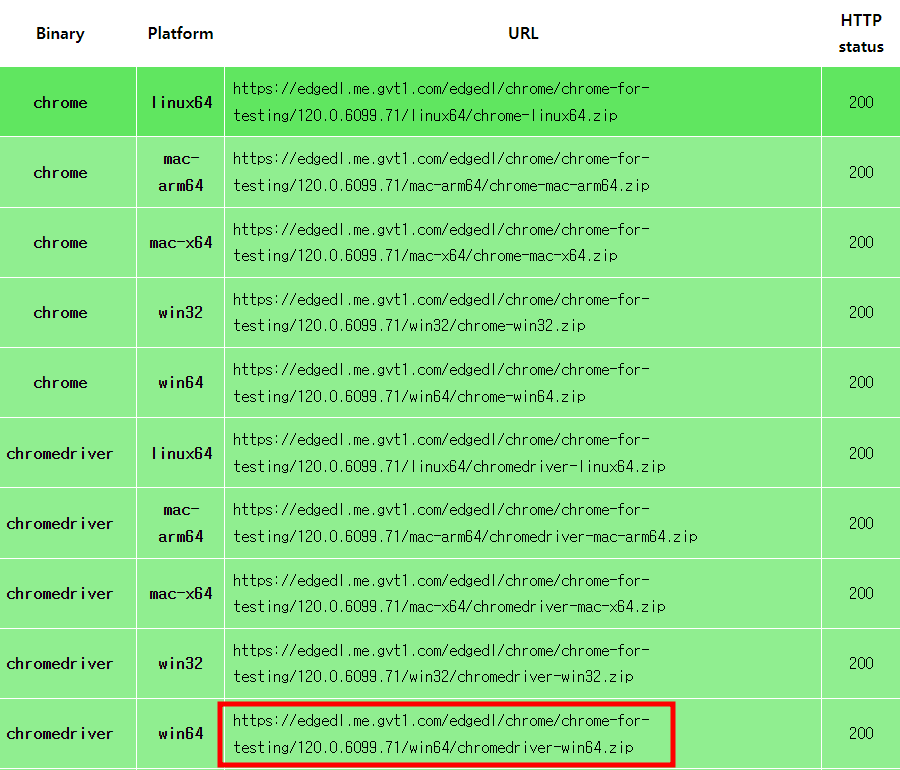The width and height of the screenshot is (900, 770).
Task: Click linux64 platform cell in chromedriver row
Action: (x=181, y=453)
